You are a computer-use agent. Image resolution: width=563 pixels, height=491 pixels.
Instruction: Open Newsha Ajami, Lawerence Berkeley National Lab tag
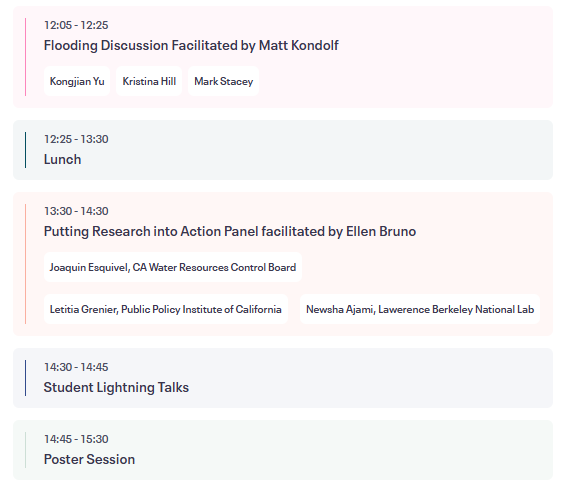pyautogui.click(x=420, y=309)
